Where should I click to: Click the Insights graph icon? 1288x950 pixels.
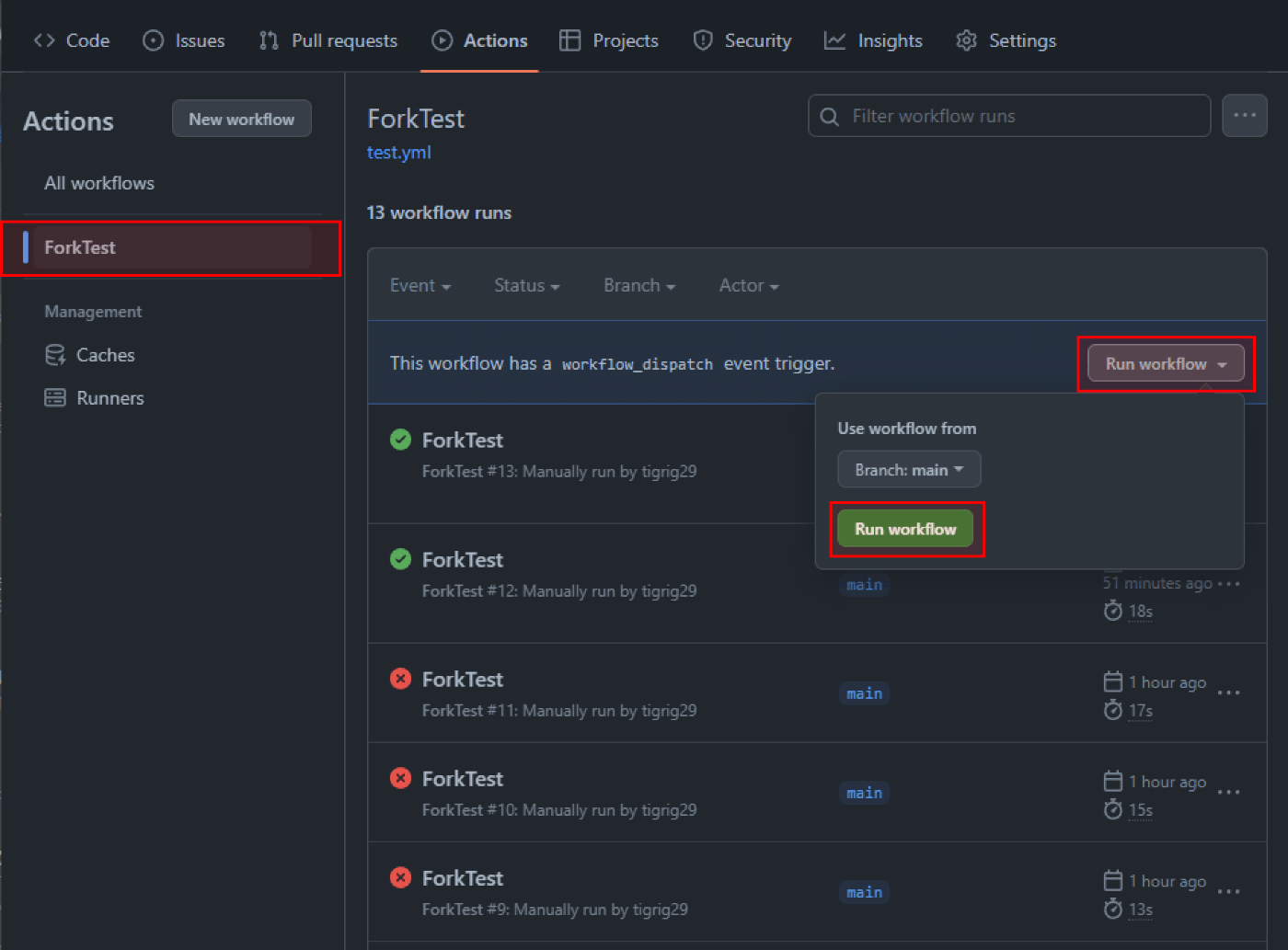[834, 40]
